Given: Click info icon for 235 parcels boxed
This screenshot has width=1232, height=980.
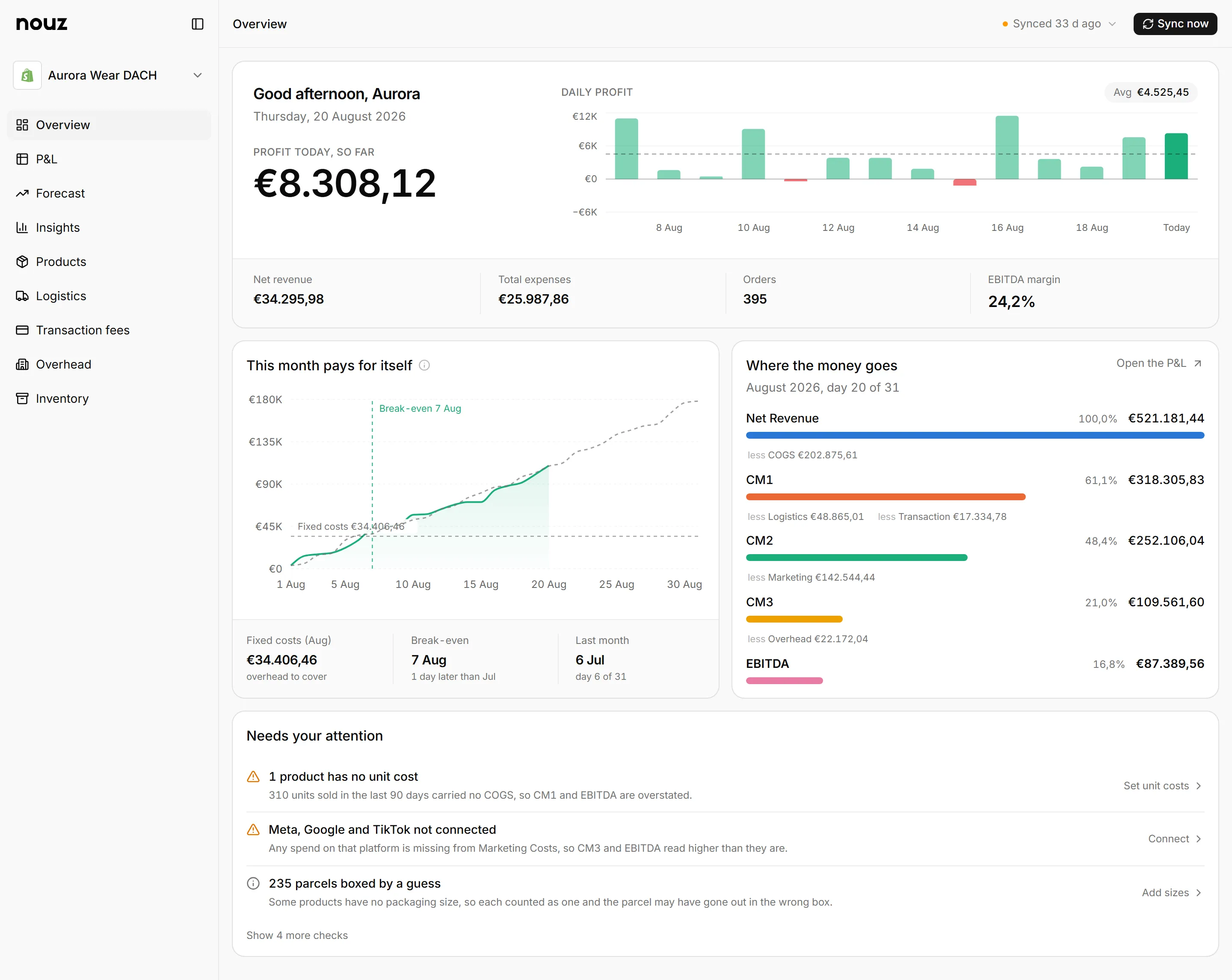Looking at the screenshot, I should [253, 883].
